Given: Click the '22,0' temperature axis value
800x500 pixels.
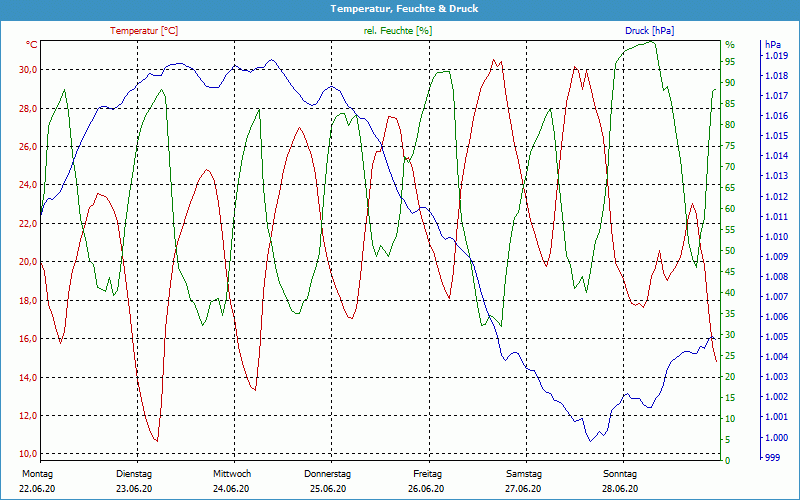Looking at the screenshot, I should [x=28, y=223].
